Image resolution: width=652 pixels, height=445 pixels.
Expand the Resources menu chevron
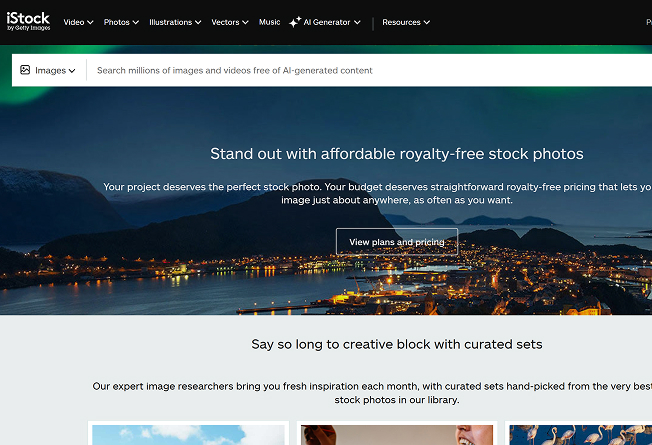(427, 22)
